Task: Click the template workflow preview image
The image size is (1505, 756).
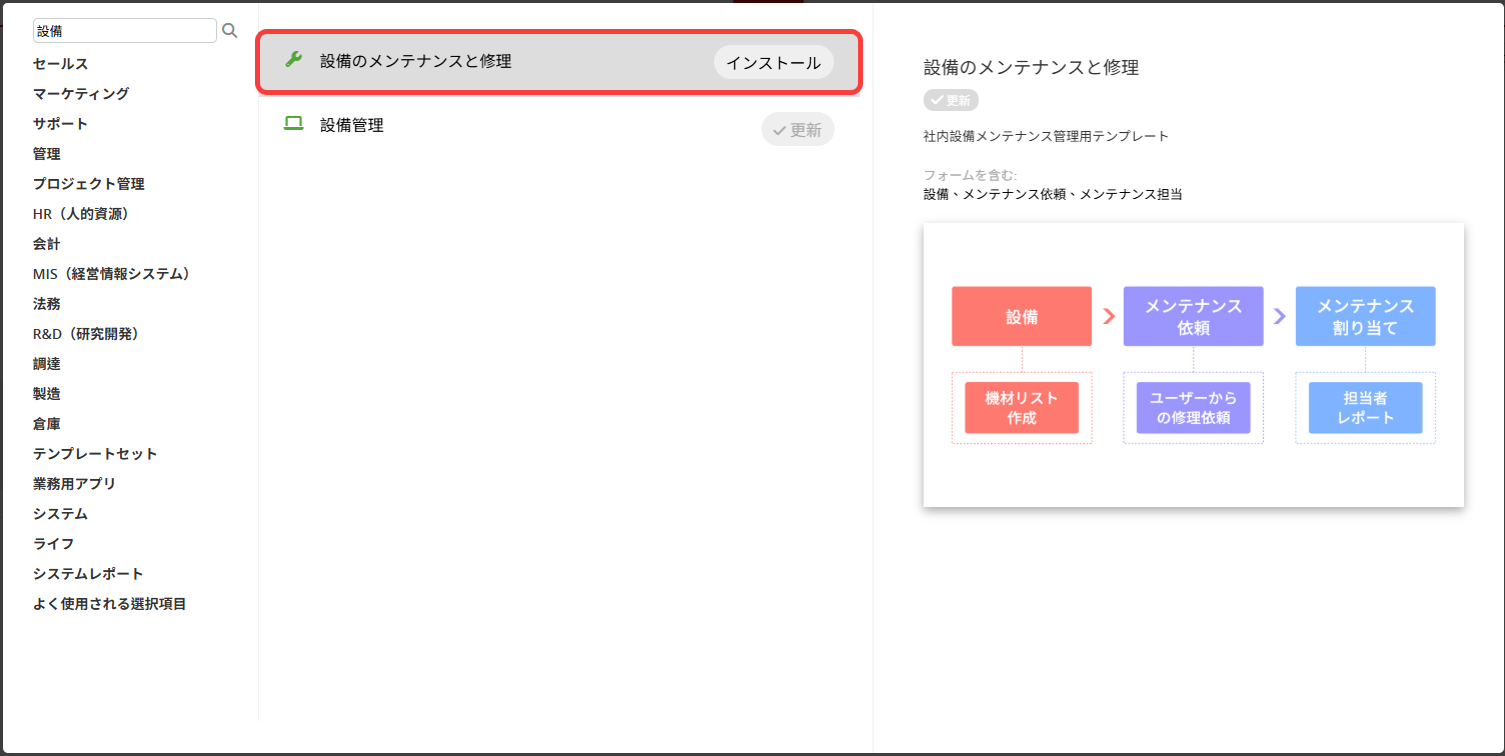Action: (1193, 364)
